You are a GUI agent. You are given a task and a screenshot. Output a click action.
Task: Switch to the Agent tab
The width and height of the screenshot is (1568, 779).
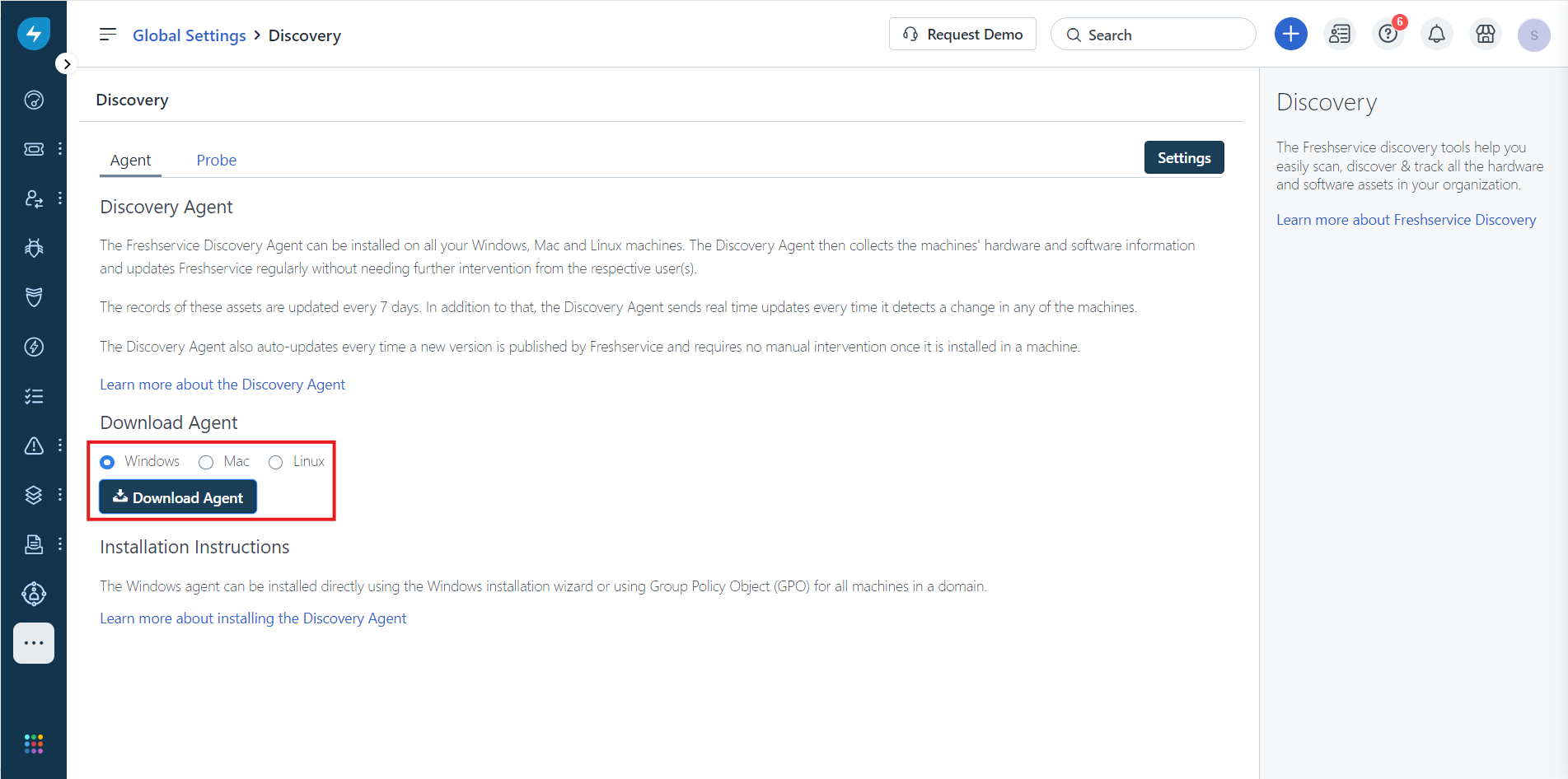pyautogui.click(x=130, y=161)
